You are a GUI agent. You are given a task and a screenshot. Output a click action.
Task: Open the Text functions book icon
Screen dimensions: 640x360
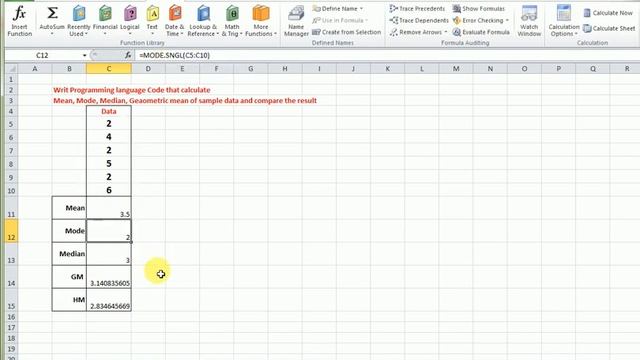[152, 14]
